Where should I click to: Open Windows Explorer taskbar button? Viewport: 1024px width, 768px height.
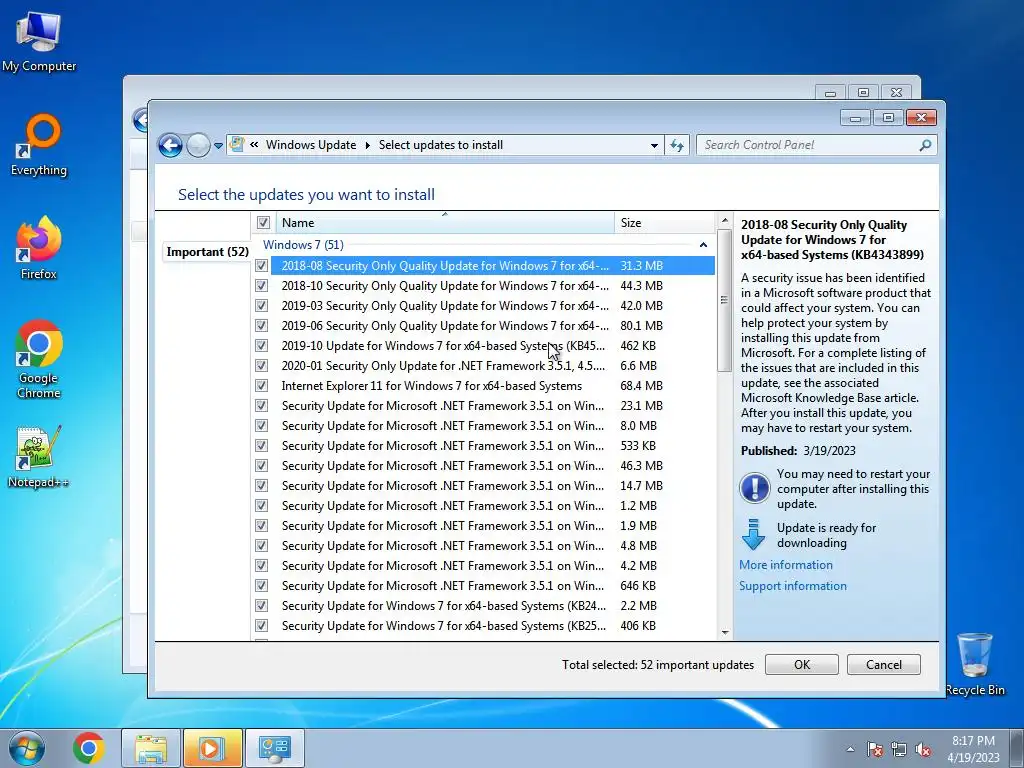point(151,748)
